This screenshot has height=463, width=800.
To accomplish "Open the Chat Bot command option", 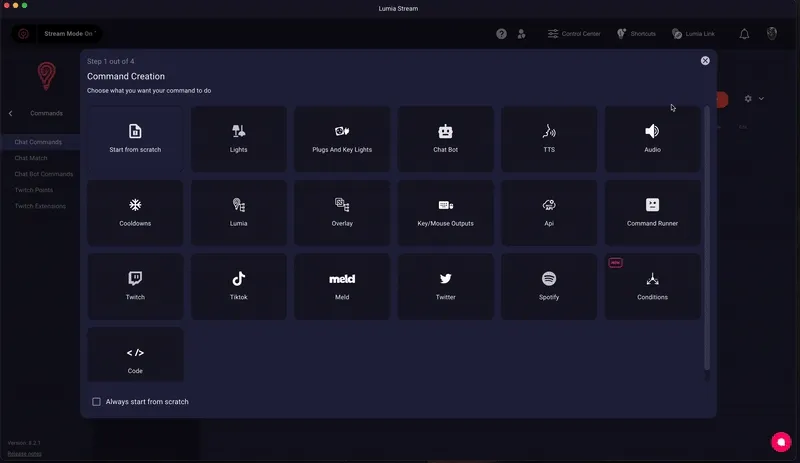I will (x=445, y=139).
